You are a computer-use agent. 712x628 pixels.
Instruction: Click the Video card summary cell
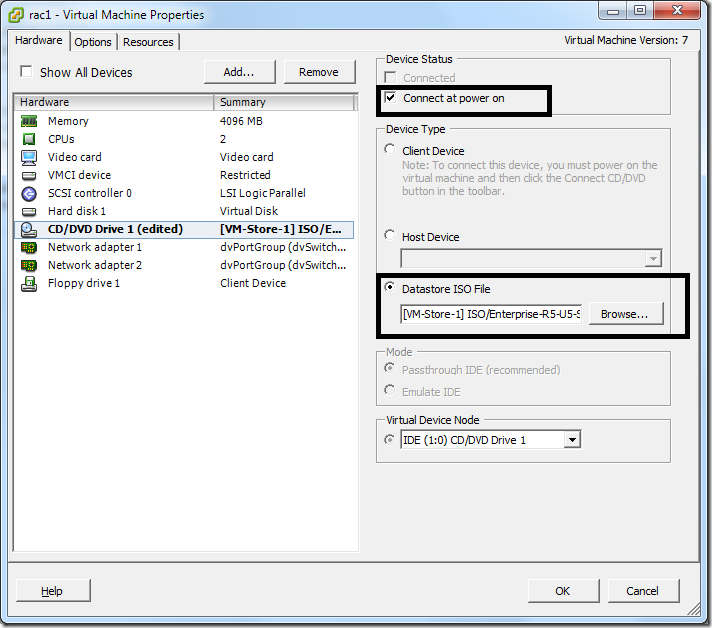pos(247,157)
